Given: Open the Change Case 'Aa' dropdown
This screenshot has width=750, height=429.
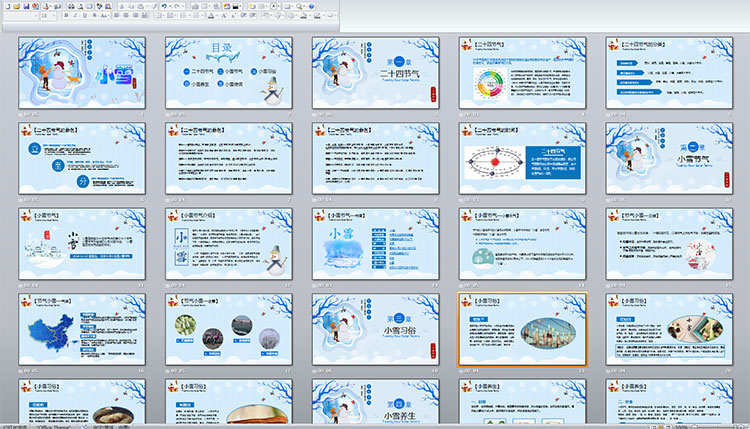Looking at the screenshot, I should pyautogui.click(x=104, y=15).
